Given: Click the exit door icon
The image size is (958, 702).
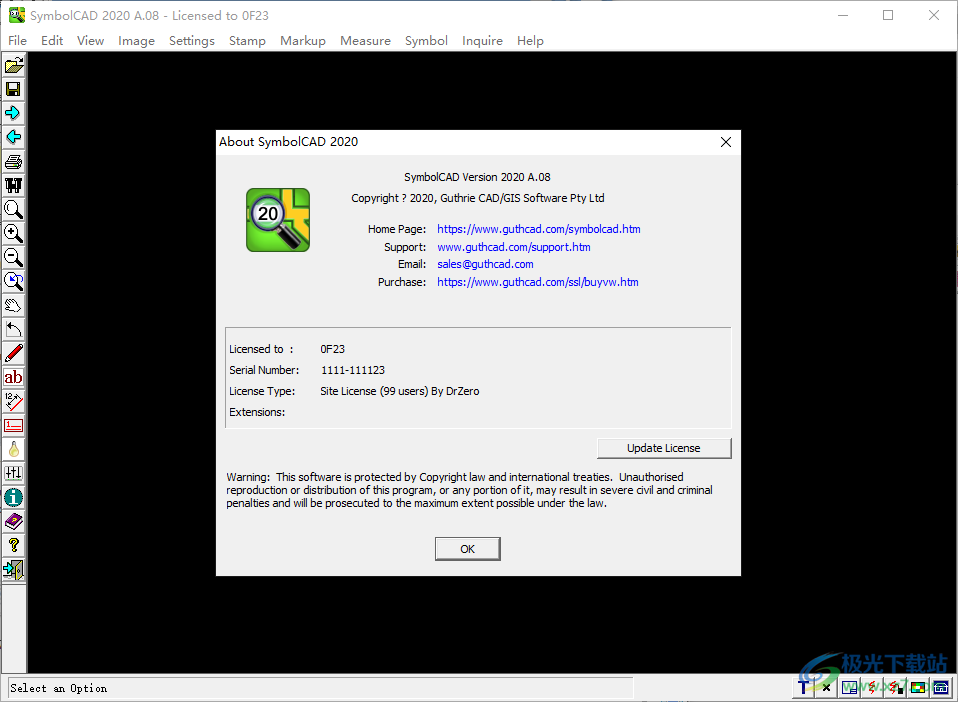Looking at the screenshot, I should (13, 569).
